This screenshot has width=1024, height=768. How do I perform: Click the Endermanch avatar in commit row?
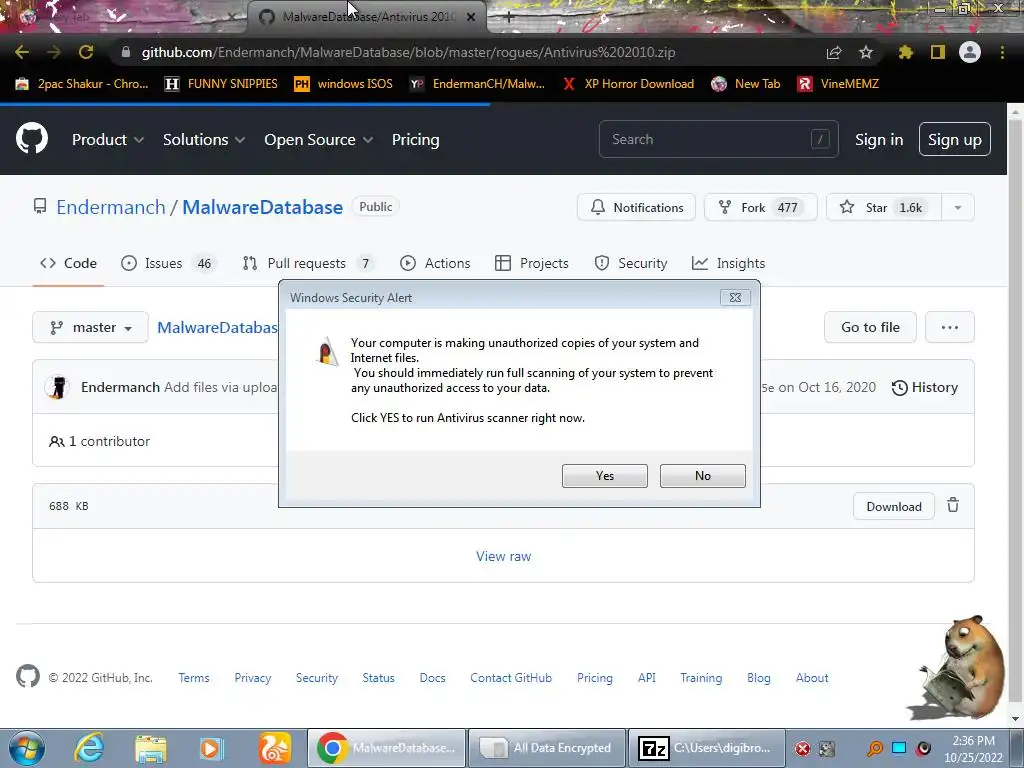click(57, 387)
